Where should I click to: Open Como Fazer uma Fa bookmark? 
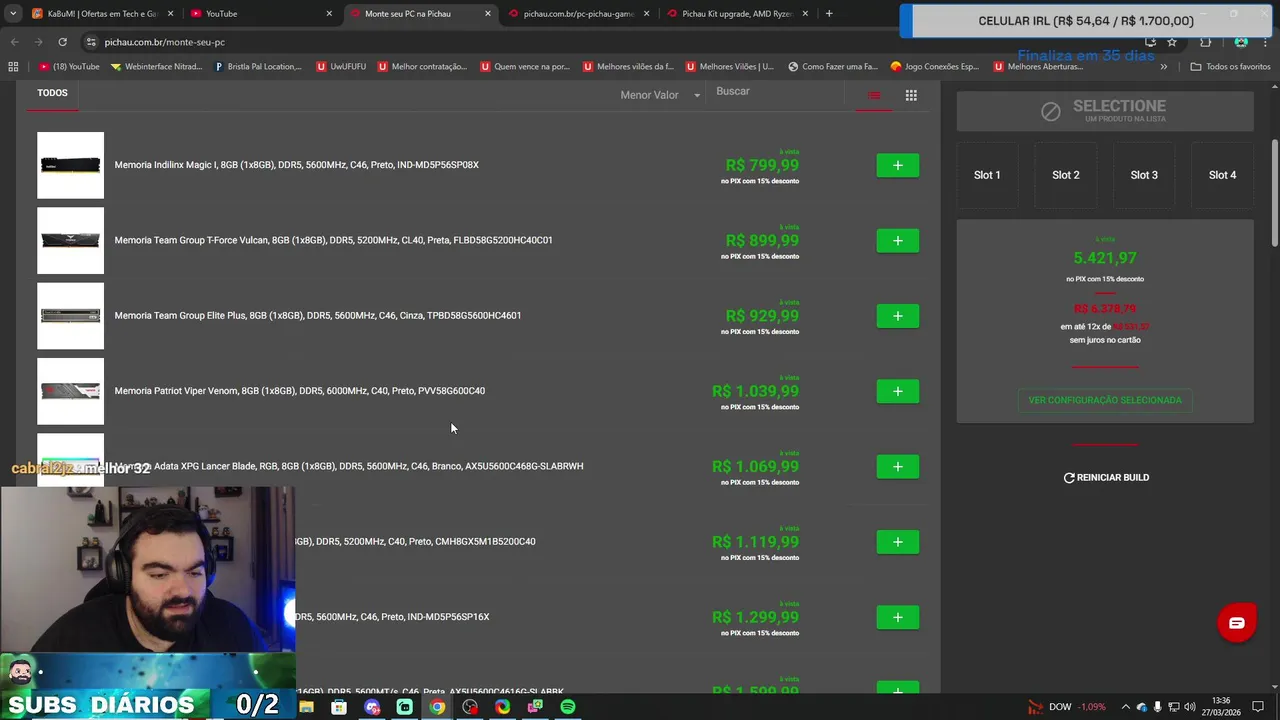click(x=833, y=67)
